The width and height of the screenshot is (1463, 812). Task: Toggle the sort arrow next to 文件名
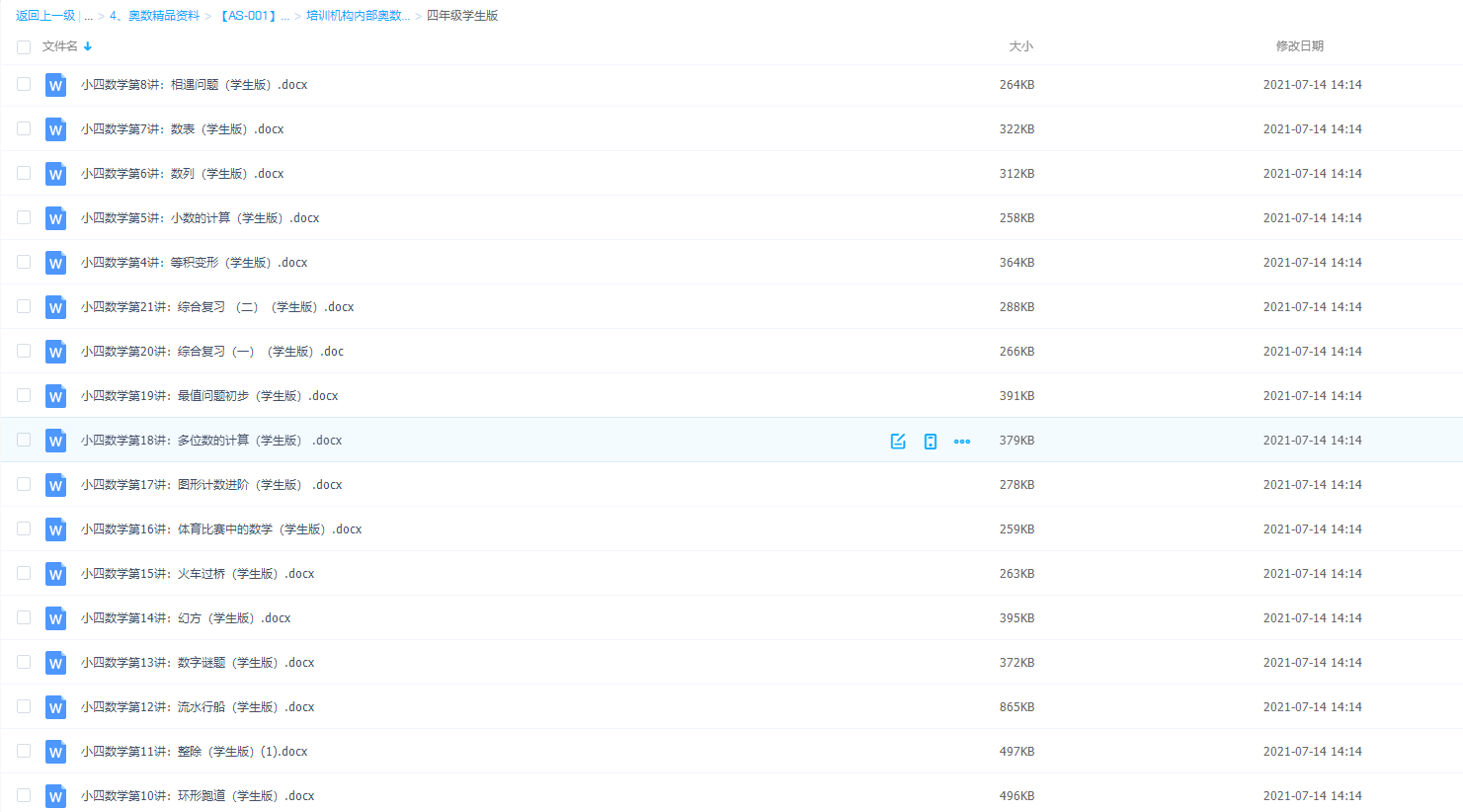point(88,46)
